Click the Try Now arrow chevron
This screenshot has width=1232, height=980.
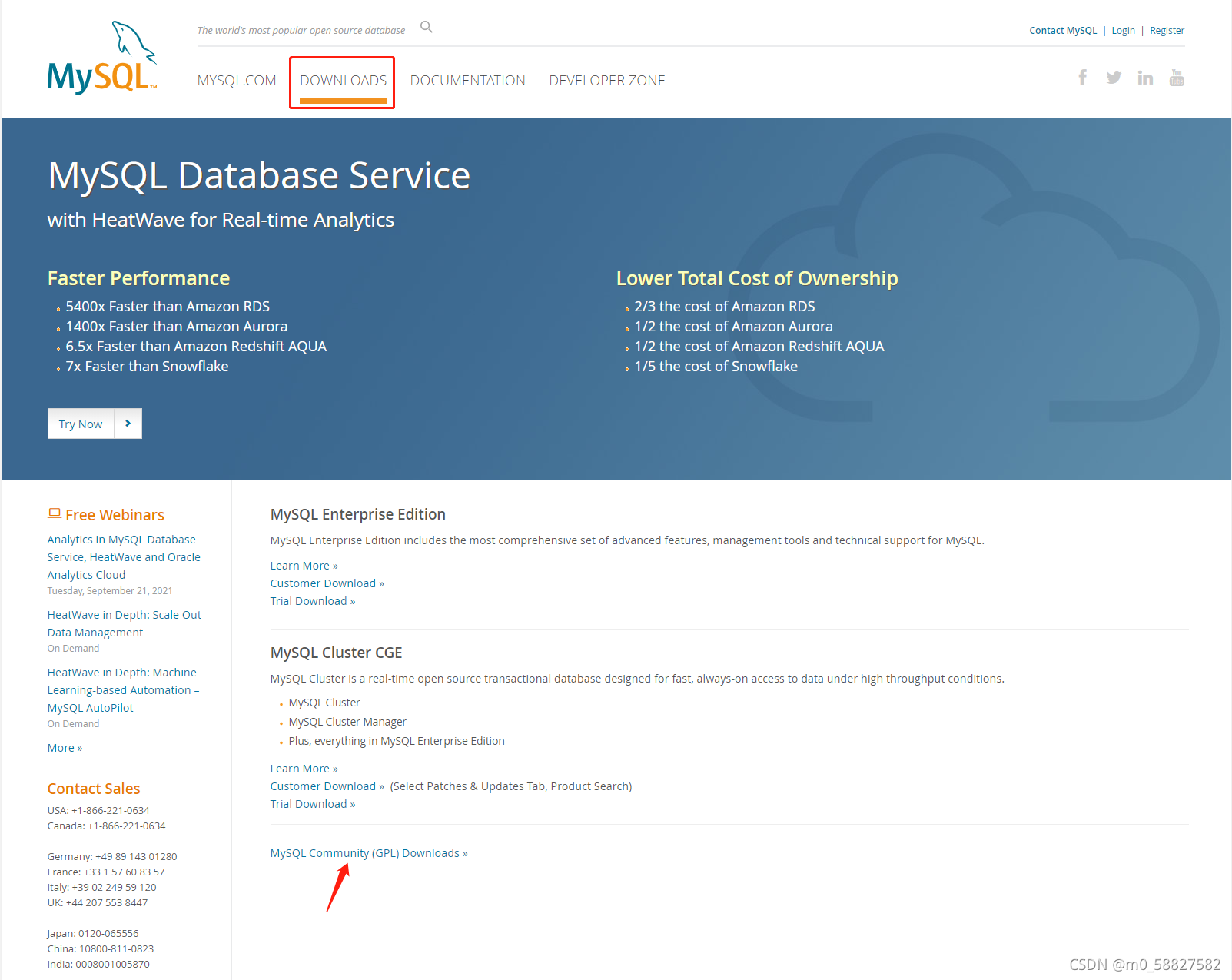click(x=128, y=424)
